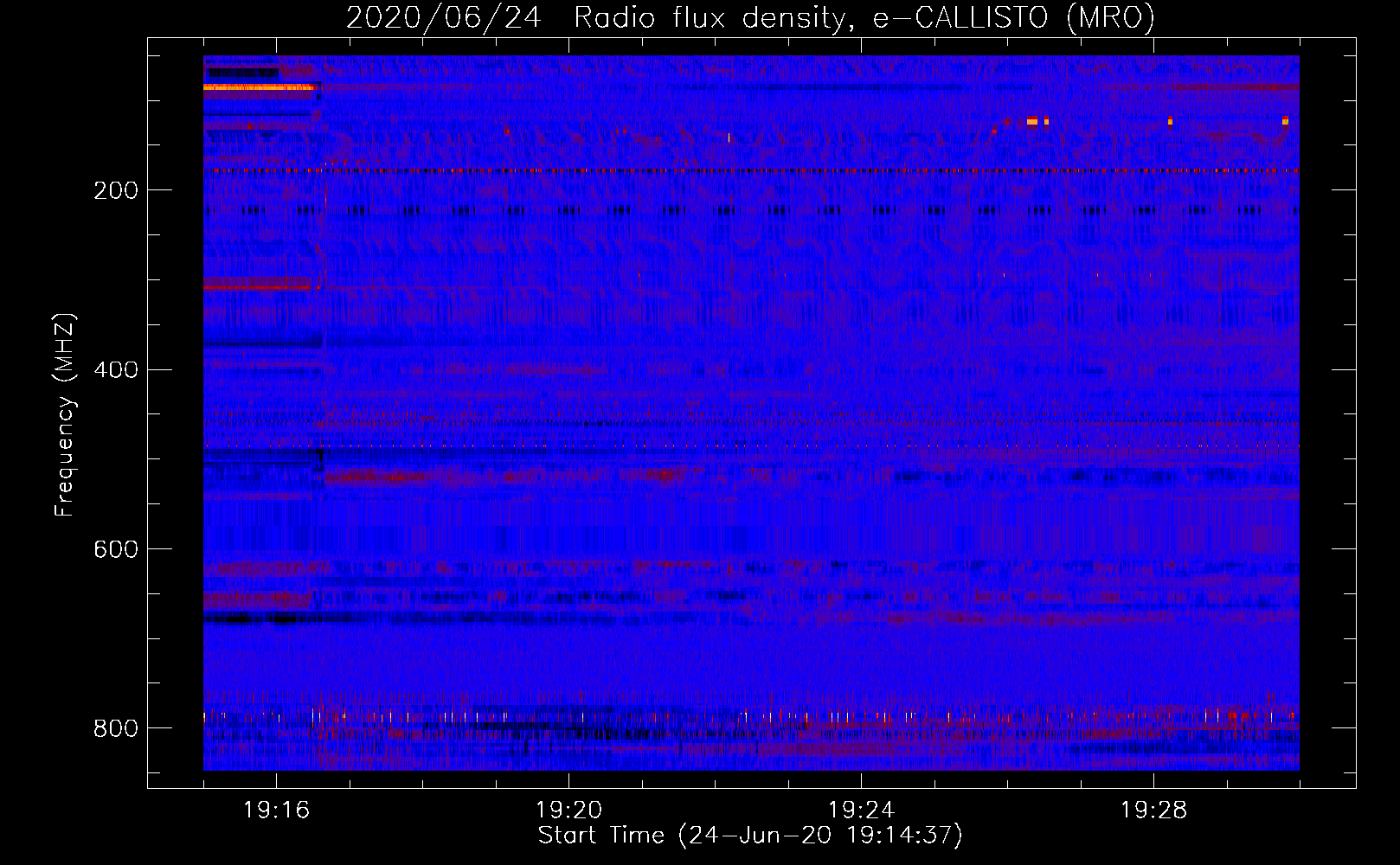
Task: Click the 'Start Time (24-Jun-20 19:14:37)' label
Action: point(750,836)
